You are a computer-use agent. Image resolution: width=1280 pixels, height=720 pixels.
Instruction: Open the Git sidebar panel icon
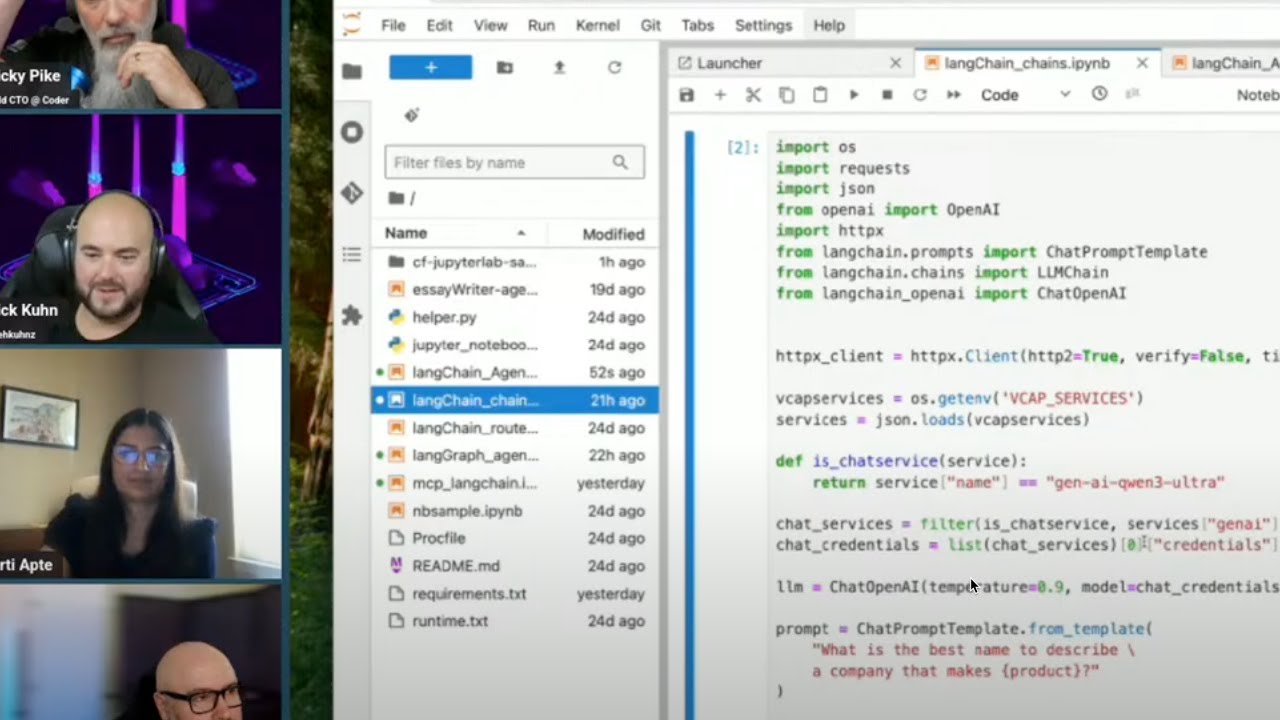(x=352, y=193)
